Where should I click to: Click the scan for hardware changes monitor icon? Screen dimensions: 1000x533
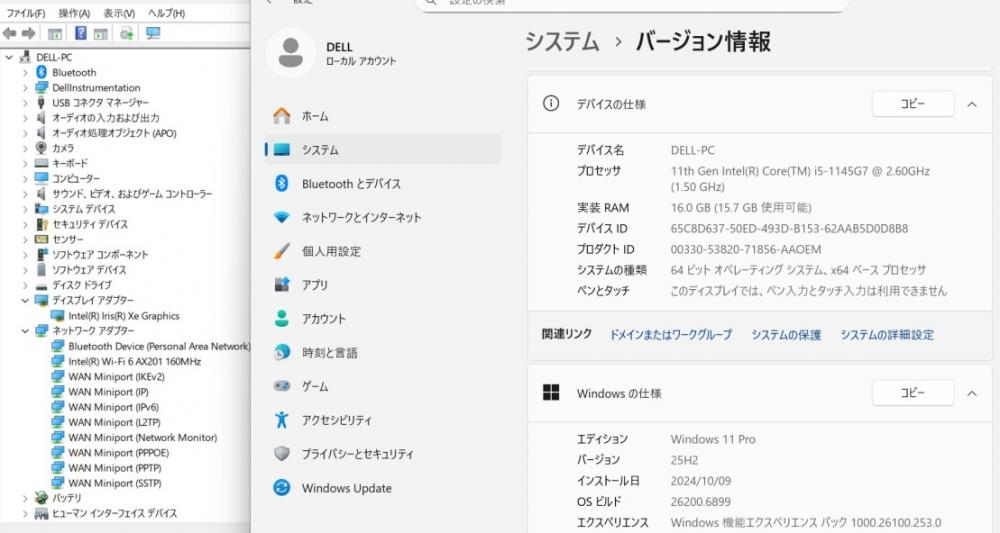click(x=153, y=33)
